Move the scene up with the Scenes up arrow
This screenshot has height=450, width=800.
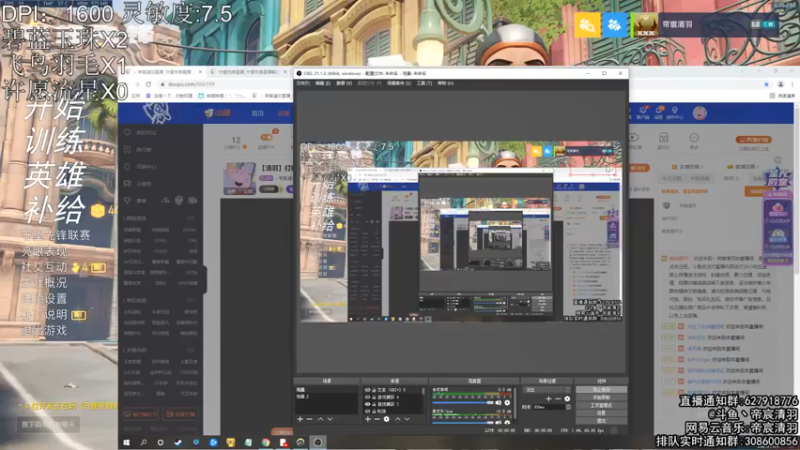tap(320, 419)
